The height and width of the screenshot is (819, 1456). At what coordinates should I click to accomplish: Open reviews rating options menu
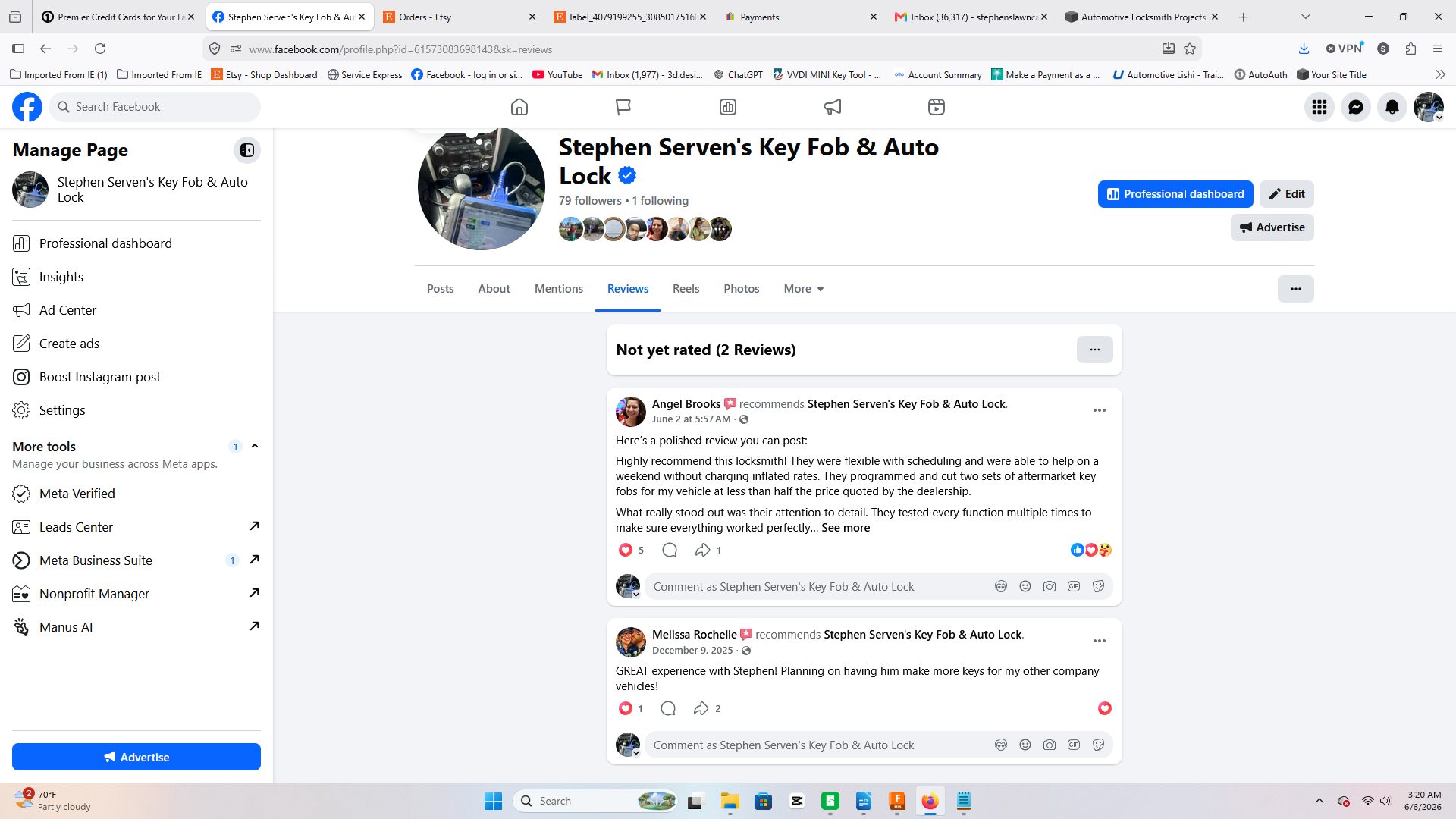[x=1095, y=350]
